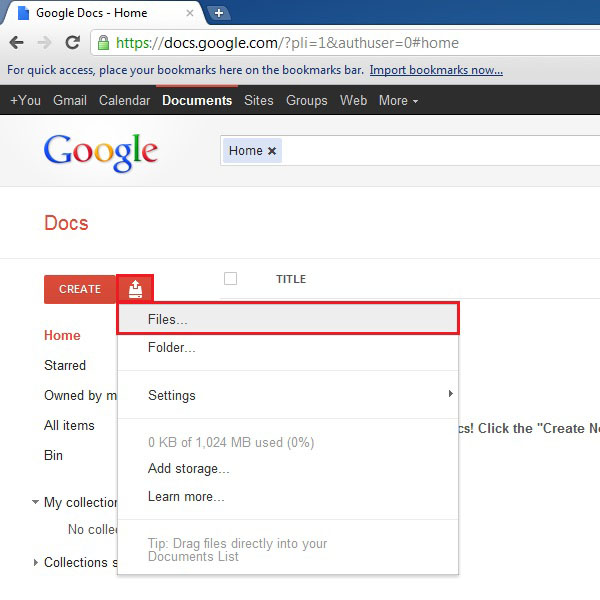Screen dimensions: 600x600
Task: Click the red Docs heading
Action: tap(66, 223)
